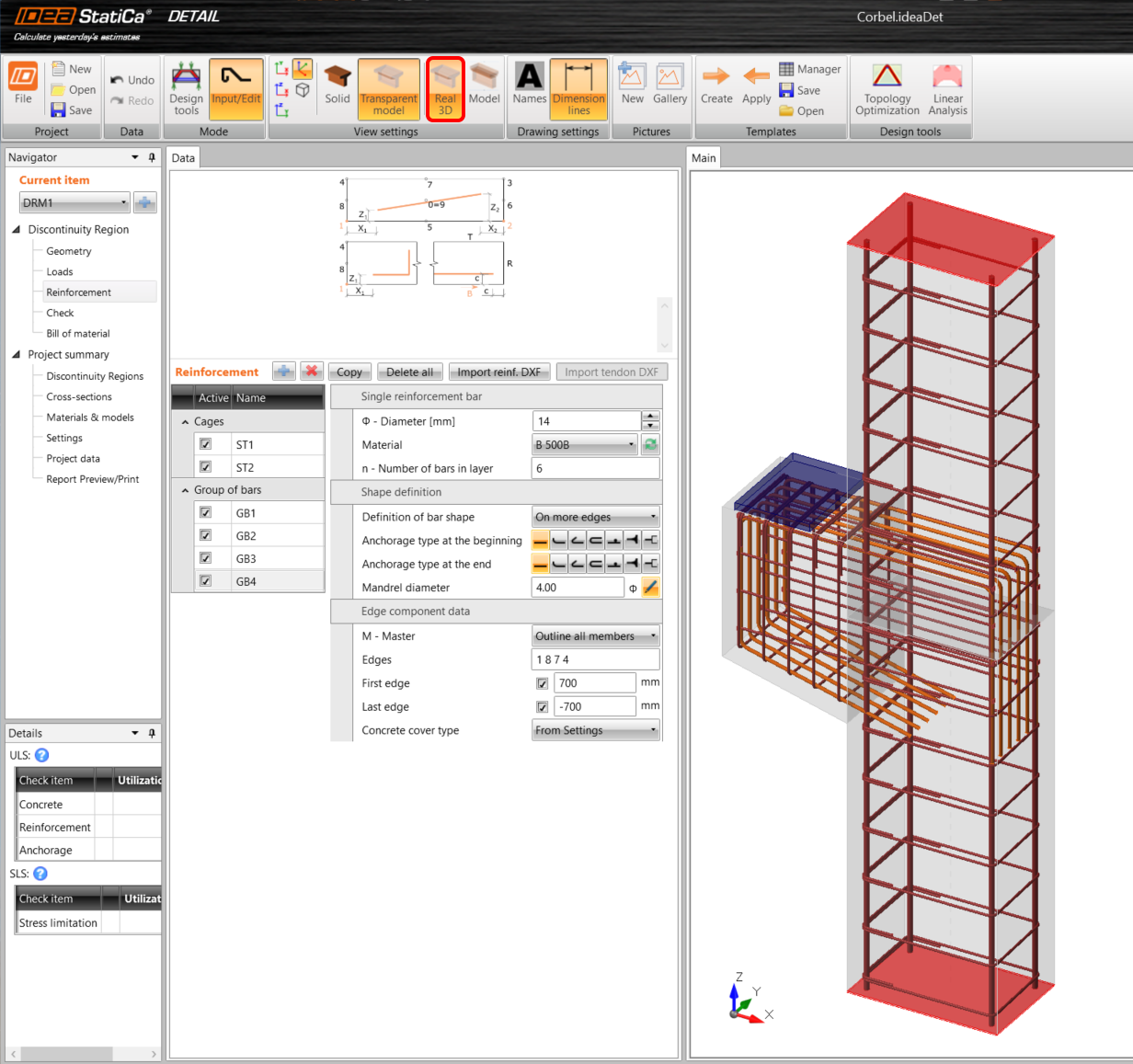Uncheck the Active box for cage ST1

click(x=204, y=442)
